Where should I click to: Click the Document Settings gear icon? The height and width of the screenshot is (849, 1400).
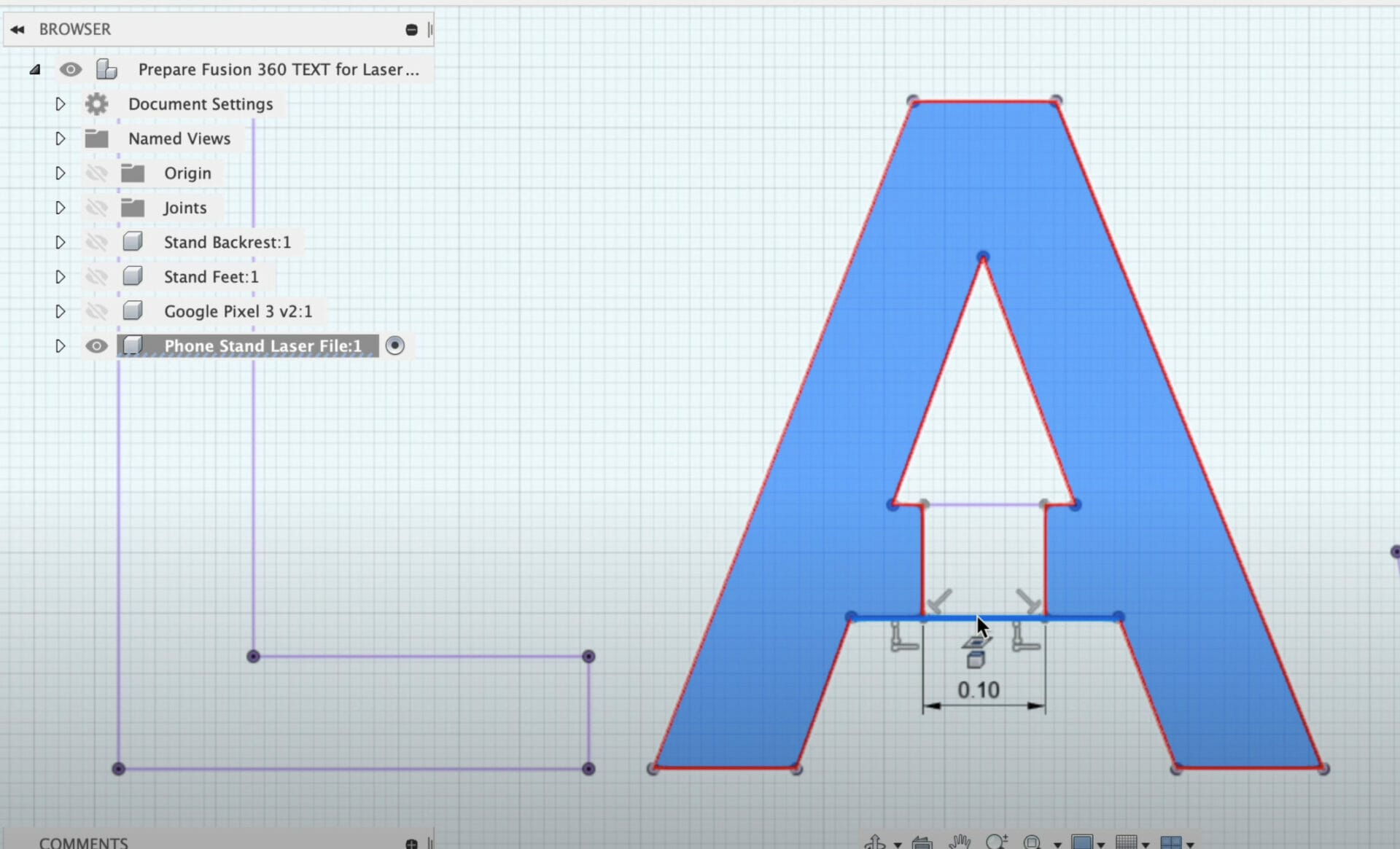[x=97, y=103]
